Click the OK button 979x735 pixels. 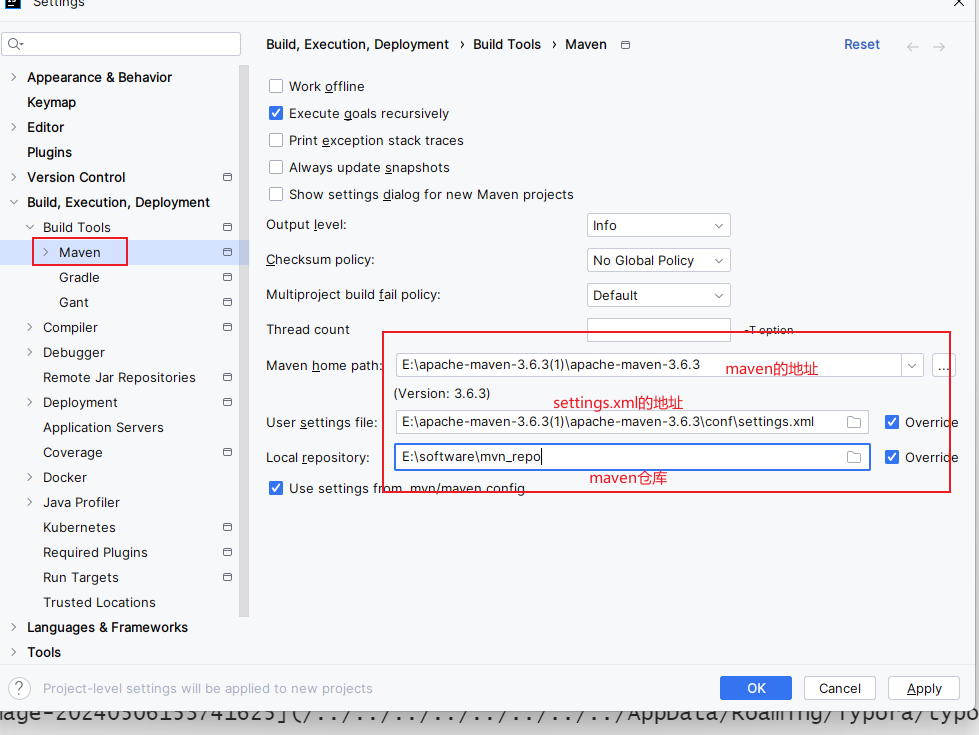(755, 688)
